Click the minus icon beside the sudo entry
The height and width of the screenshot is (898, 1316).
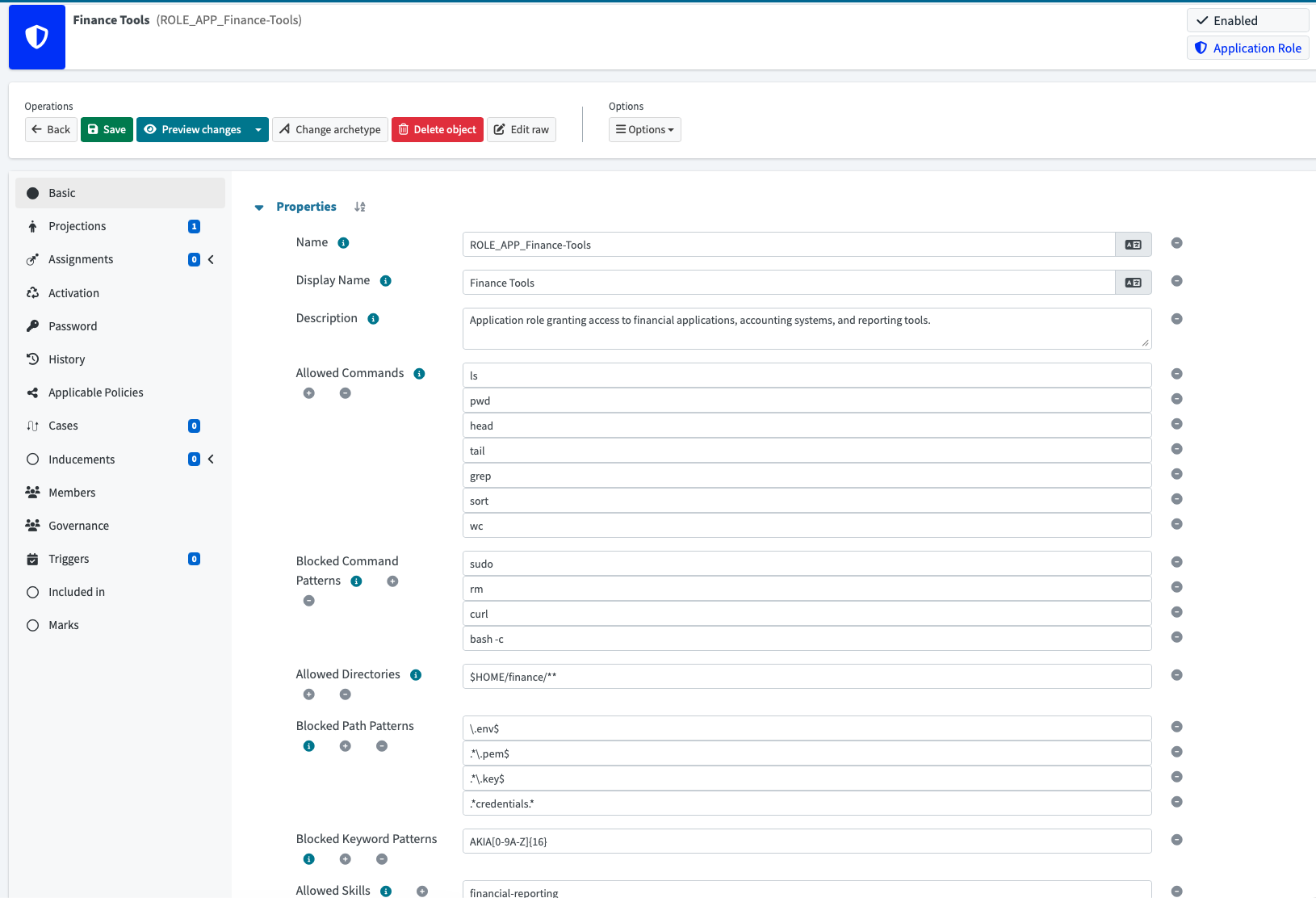pos(1176,561)
